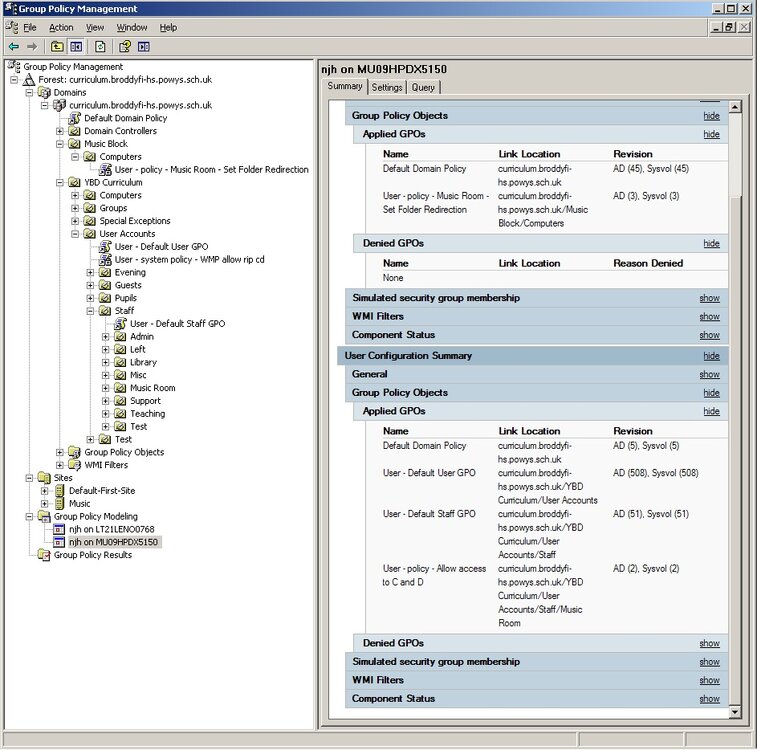Click the report scrollbar up arrow
The height and width of the screenshot is (750, 757).
click(735, 107)
